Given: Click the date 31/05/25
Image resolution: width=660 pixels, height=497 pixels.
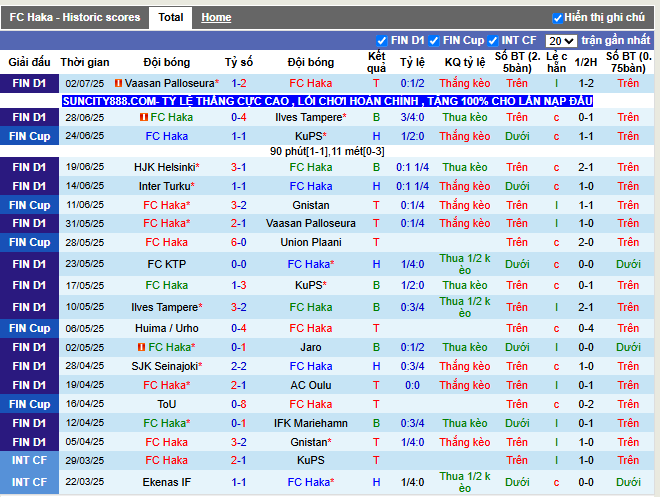Looking at the screenshot, I should coord(85,223).
